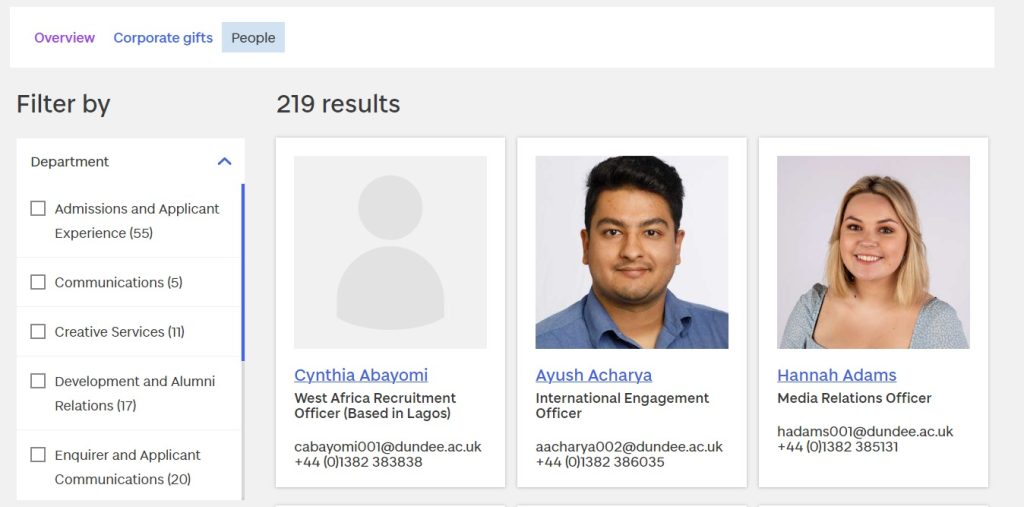Tick the Communications (5) checkbox

[x=38, y=283]
